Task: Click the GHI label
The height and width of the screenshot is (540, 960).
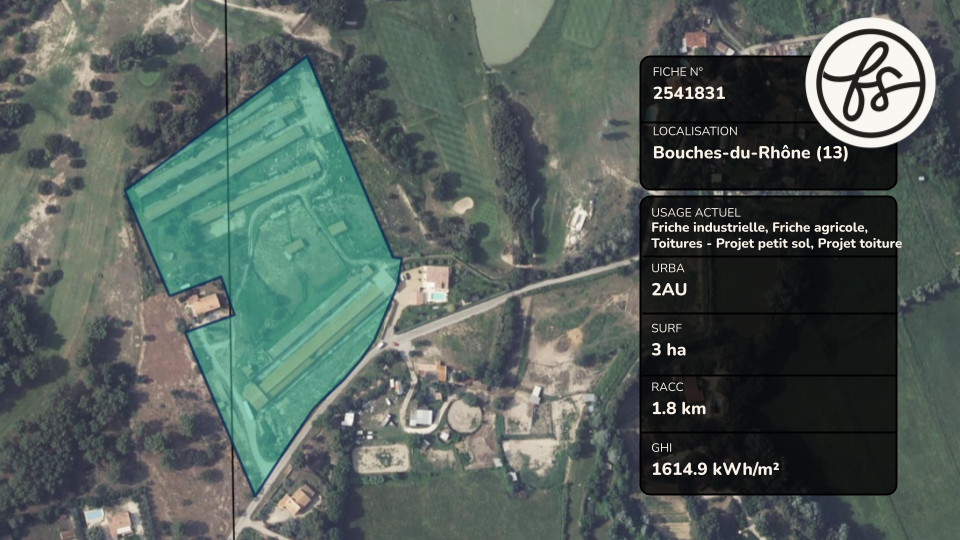Action: click(661, 448)
